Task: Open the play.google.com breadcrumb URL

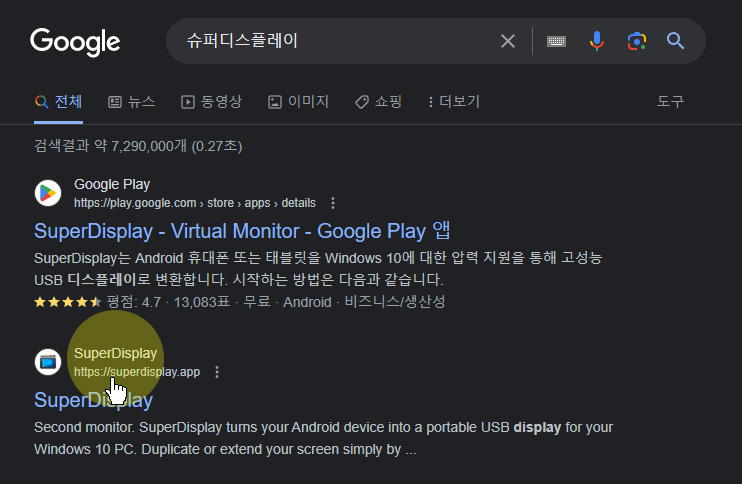Action: [x=194, y=203]
